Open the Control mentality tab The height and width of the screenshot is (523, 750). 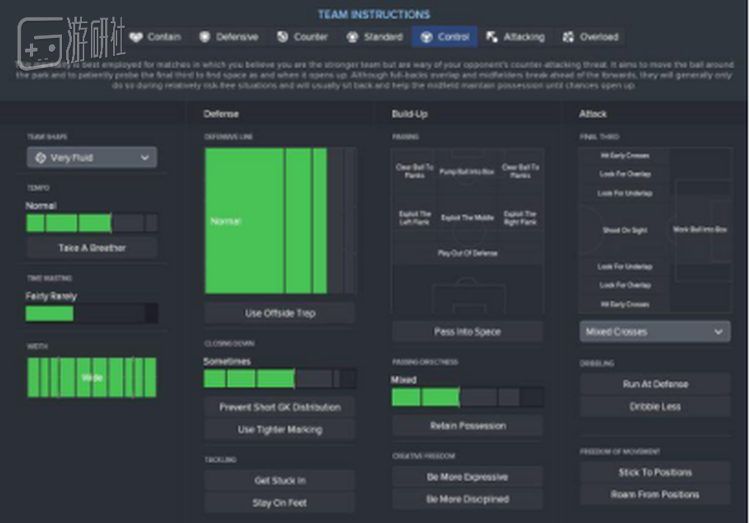tap(444, 37)
